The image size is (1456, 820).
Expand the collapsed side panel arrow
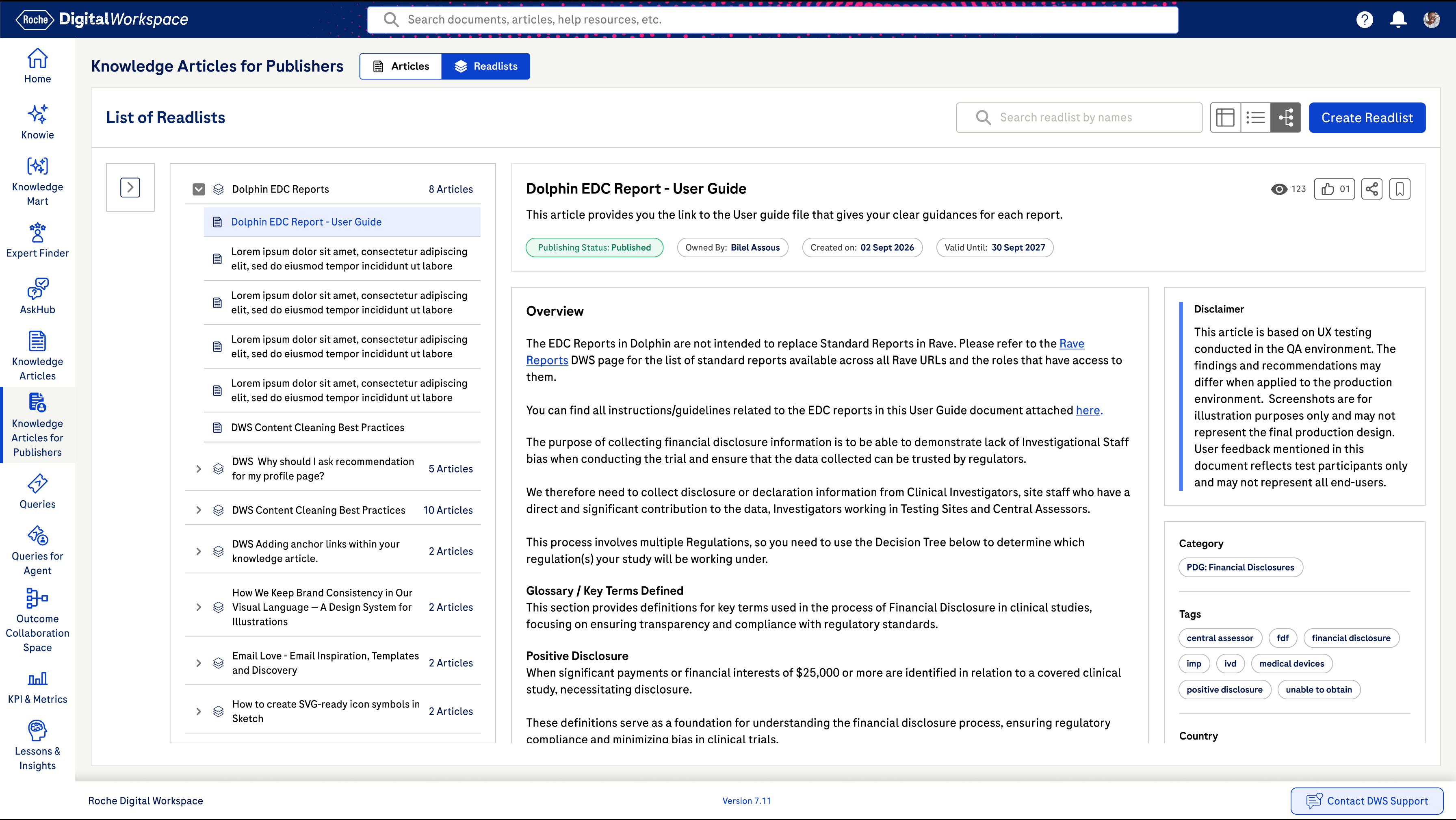[x=130, y=187]
